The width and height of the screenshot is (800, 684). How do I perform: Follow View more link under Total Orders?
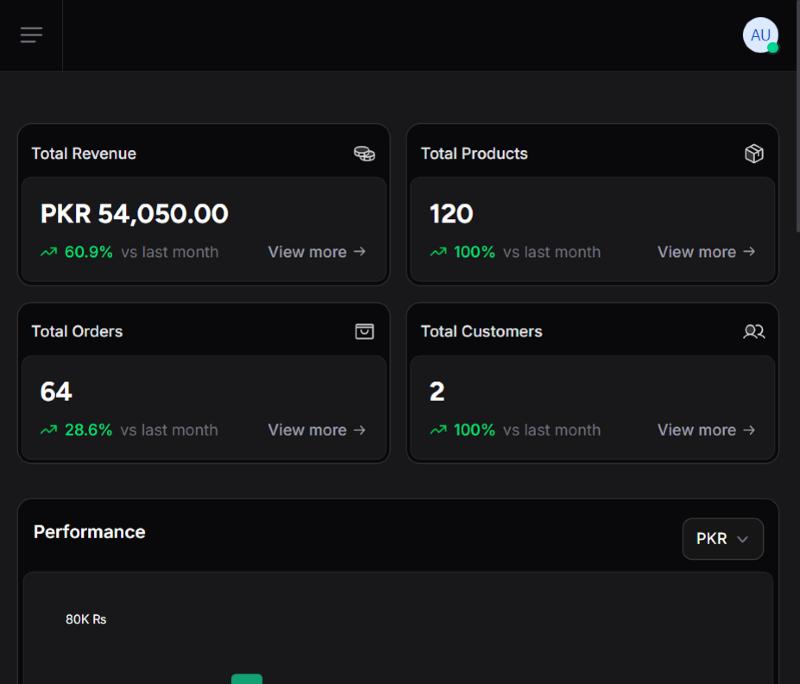tap(317, 430)
